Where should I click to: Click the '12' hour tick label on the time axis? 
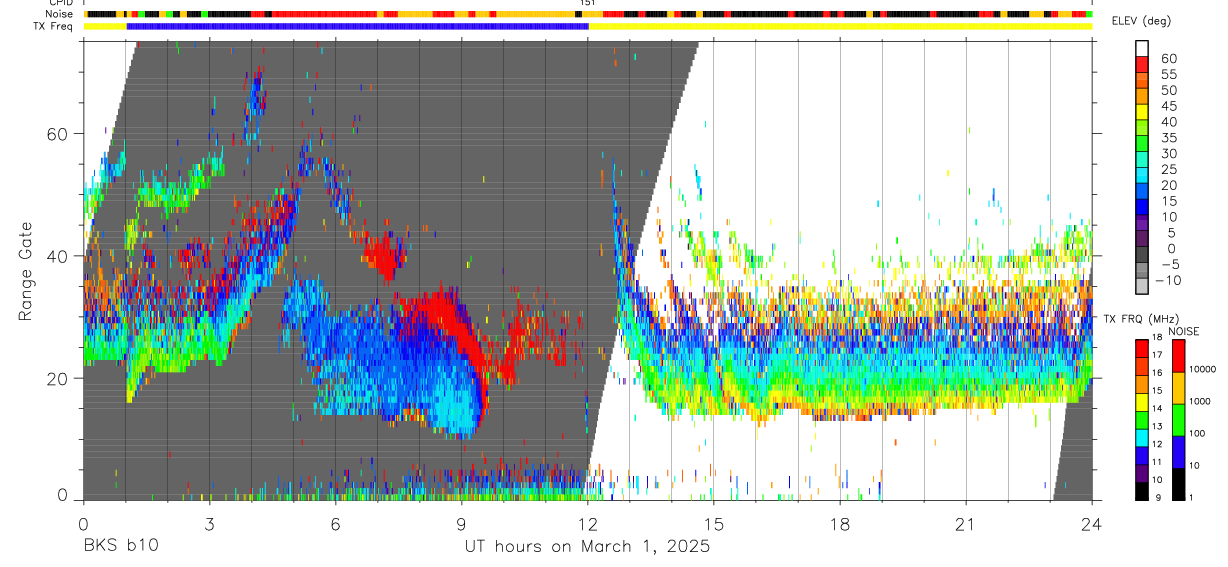[588, 524]
